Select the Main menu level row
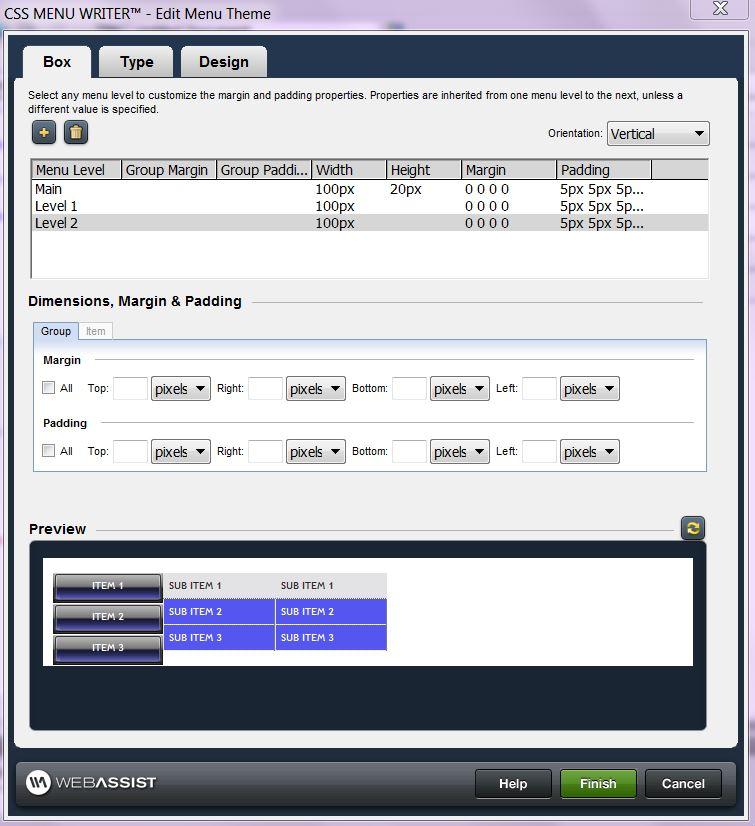Screen dimensions: 755x826 click(370, 189)
